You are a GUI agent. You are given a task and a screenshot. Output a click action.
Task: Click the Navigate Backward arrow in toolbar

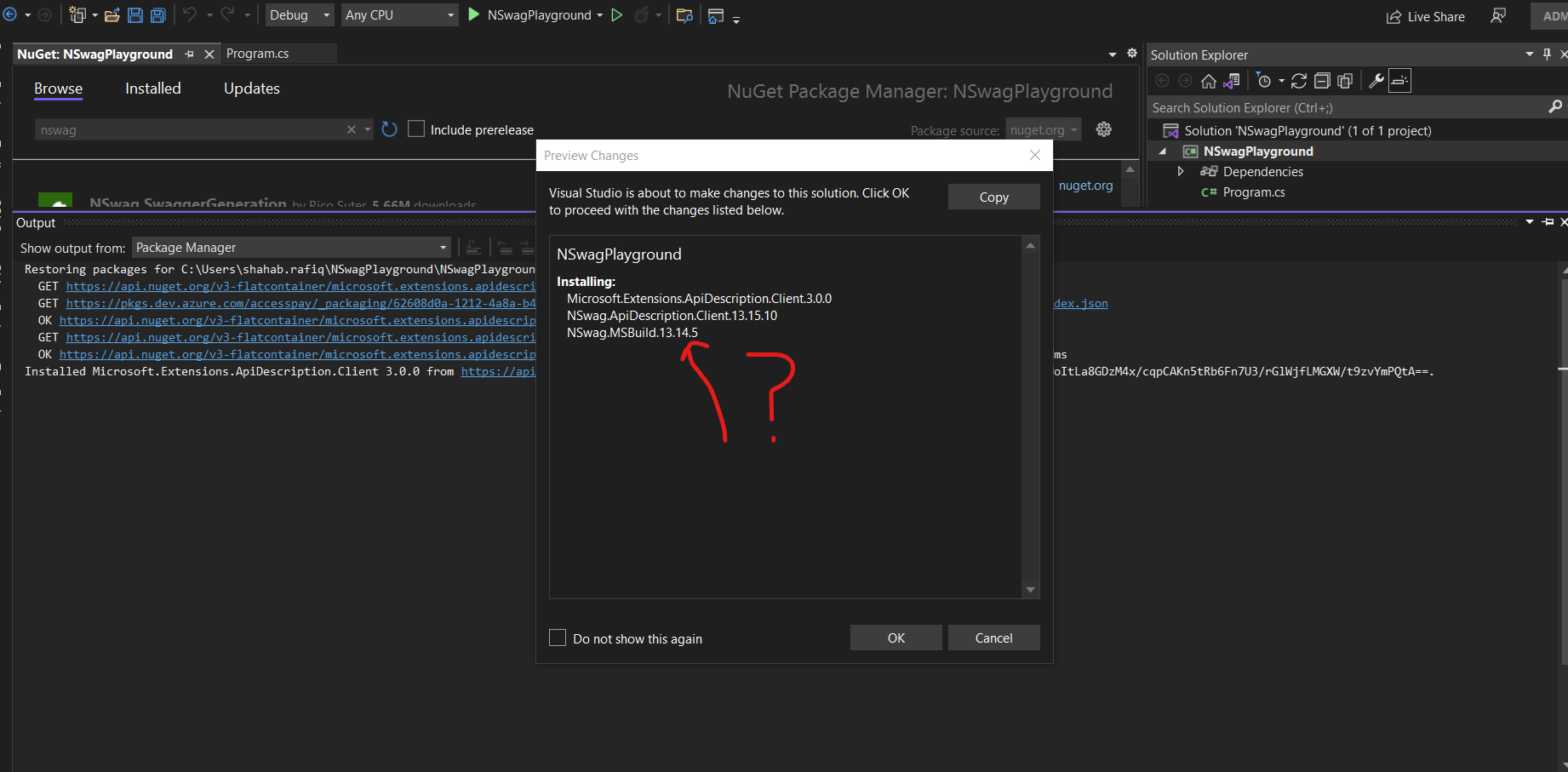pos(10,14)
